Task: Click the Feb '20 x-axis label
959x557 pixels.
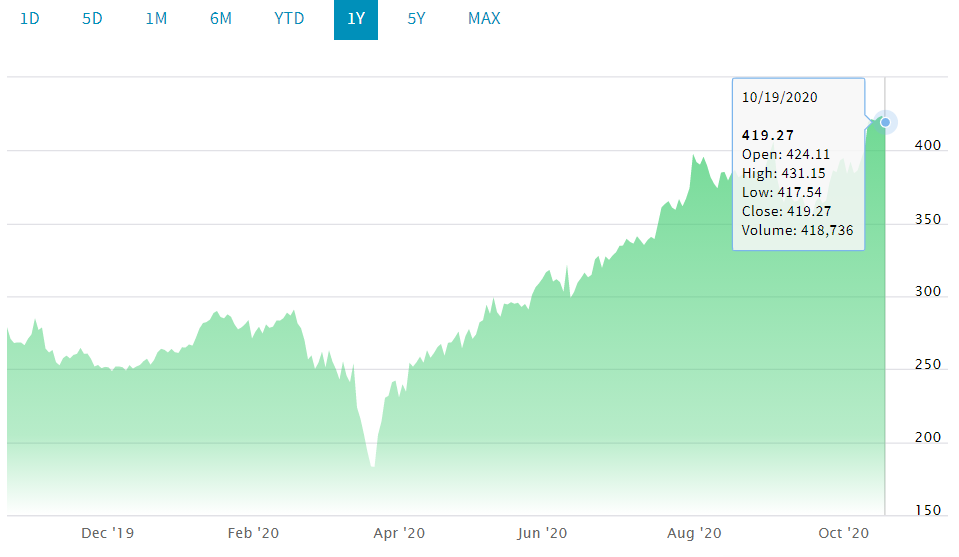Action: (x=254, y=533)
